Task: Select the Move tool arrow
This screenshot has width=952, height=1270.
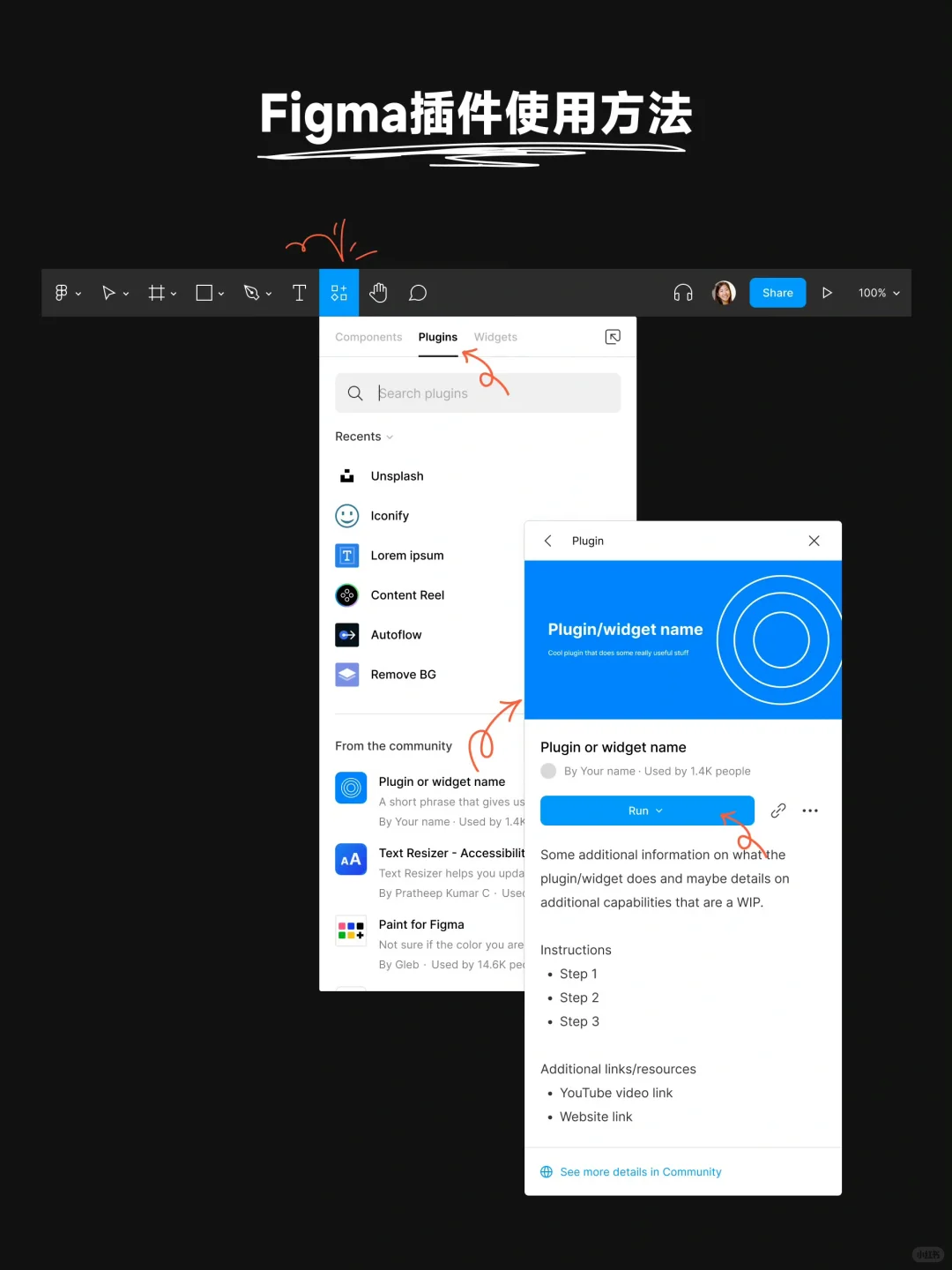Action: tap(108, 293)
